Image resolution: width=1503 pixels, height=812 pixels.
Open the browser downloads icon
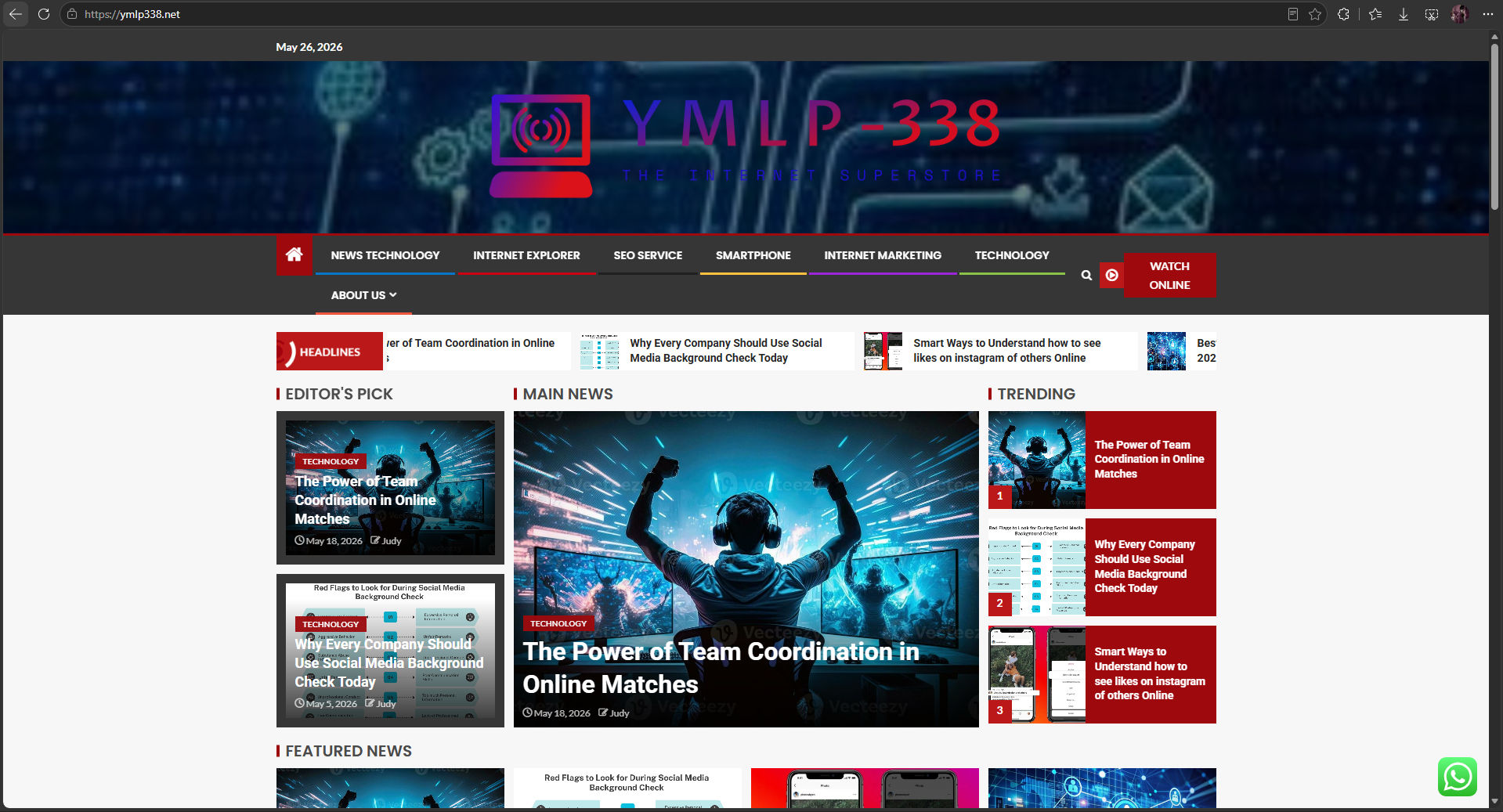click(x=1404, y=14)
